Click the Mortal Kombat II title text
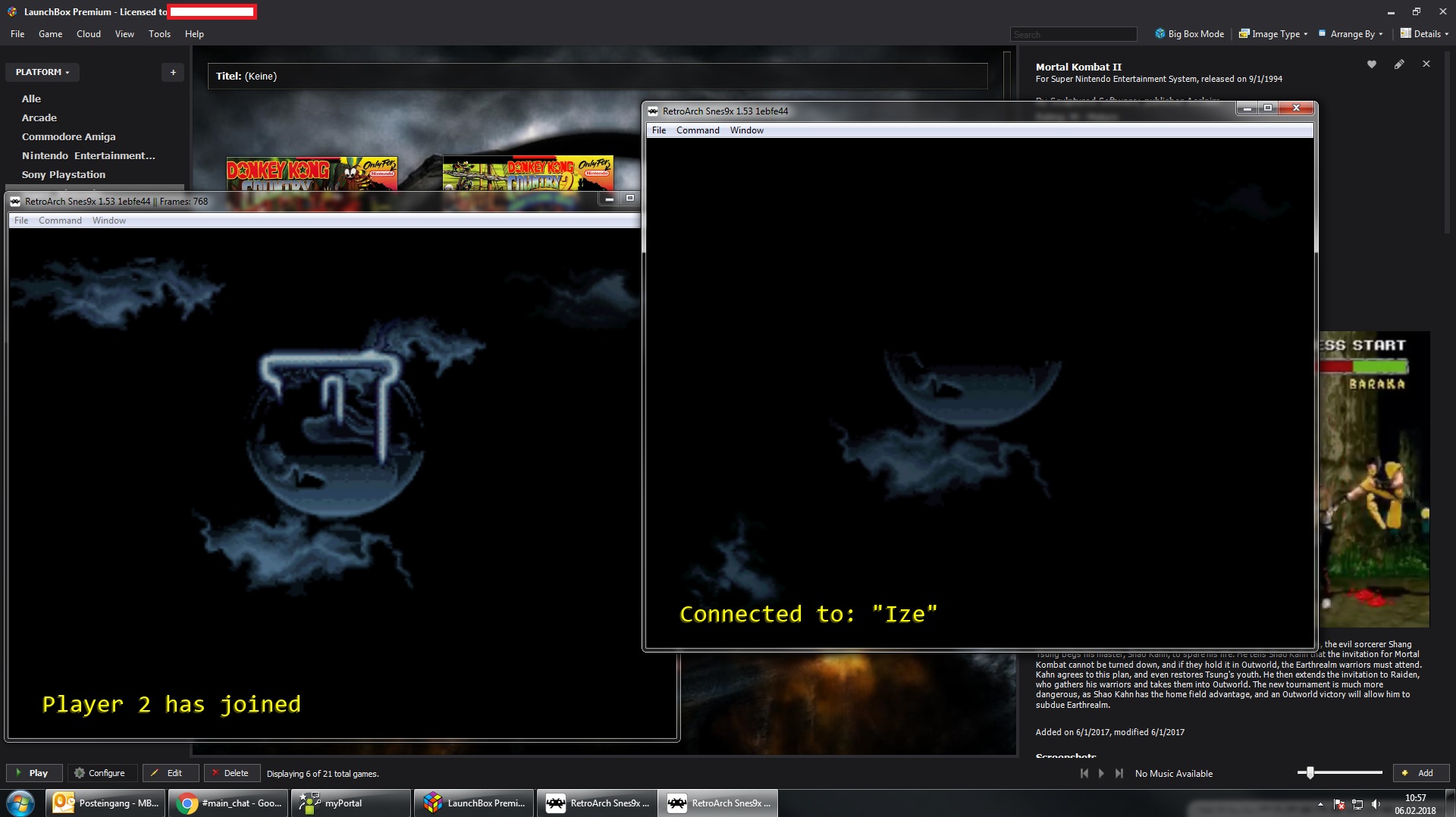1456x817 pixels. coord(1078,67)
